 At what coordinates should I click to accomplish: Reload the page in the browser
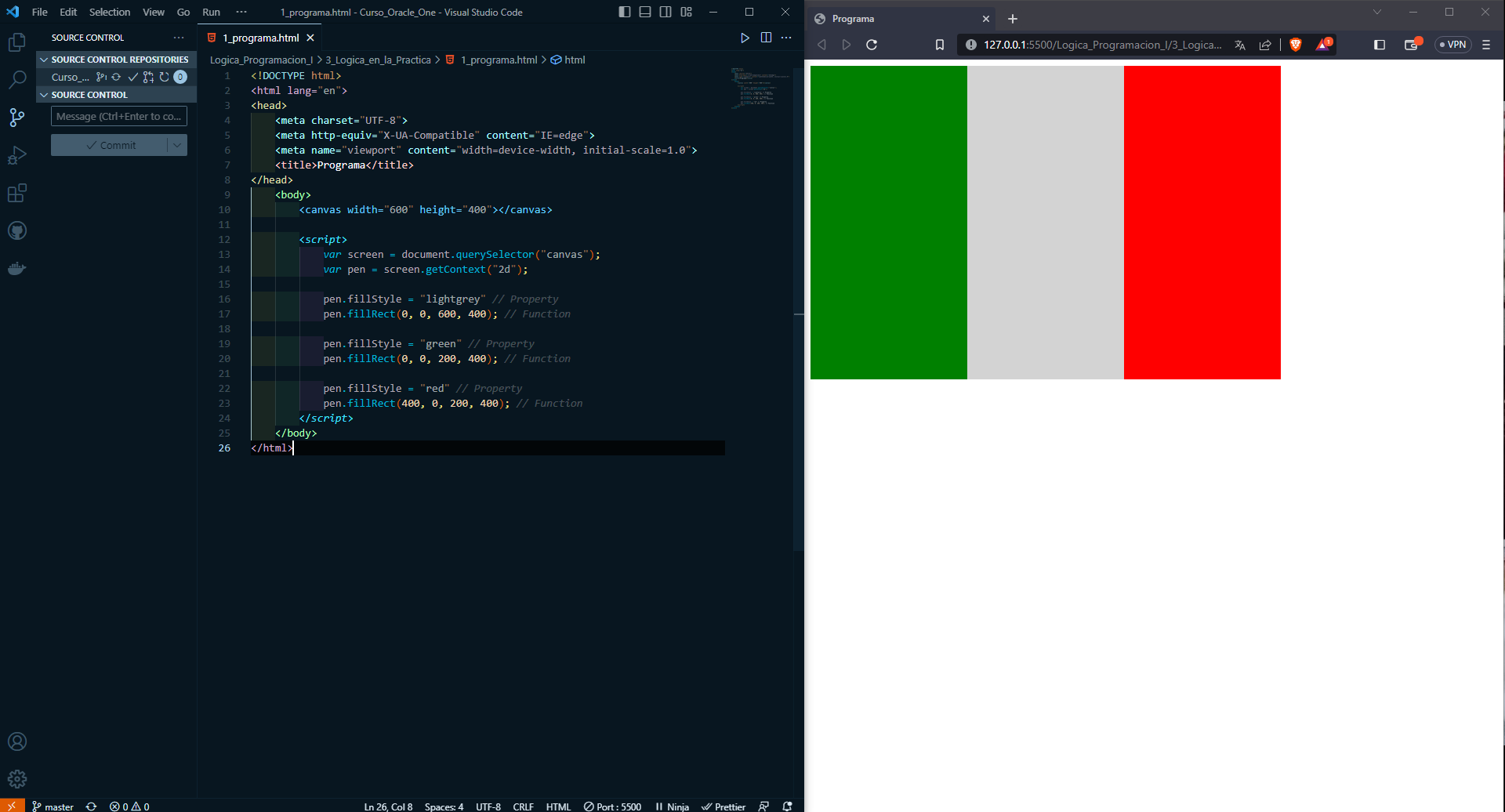coord(872,45)
